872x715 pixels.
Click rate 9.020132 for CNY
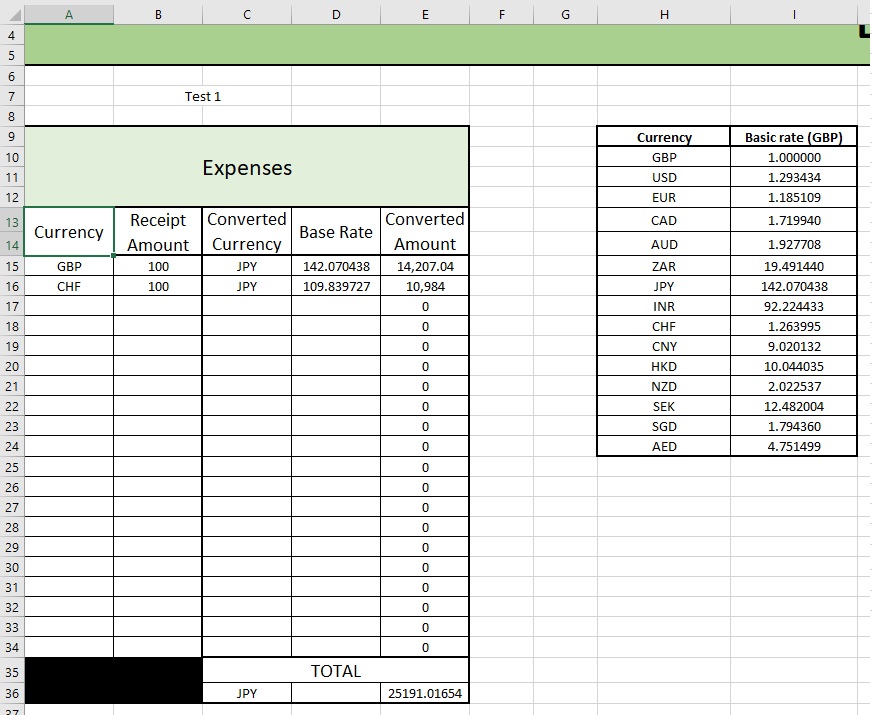(794, 346)
